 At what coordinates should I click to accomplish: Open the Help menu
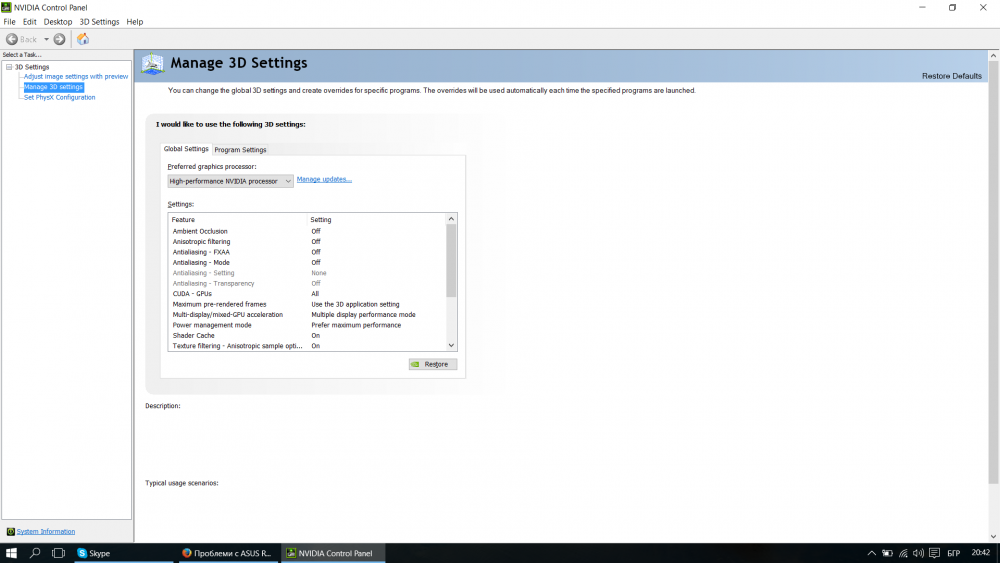(x=135, y=22)
